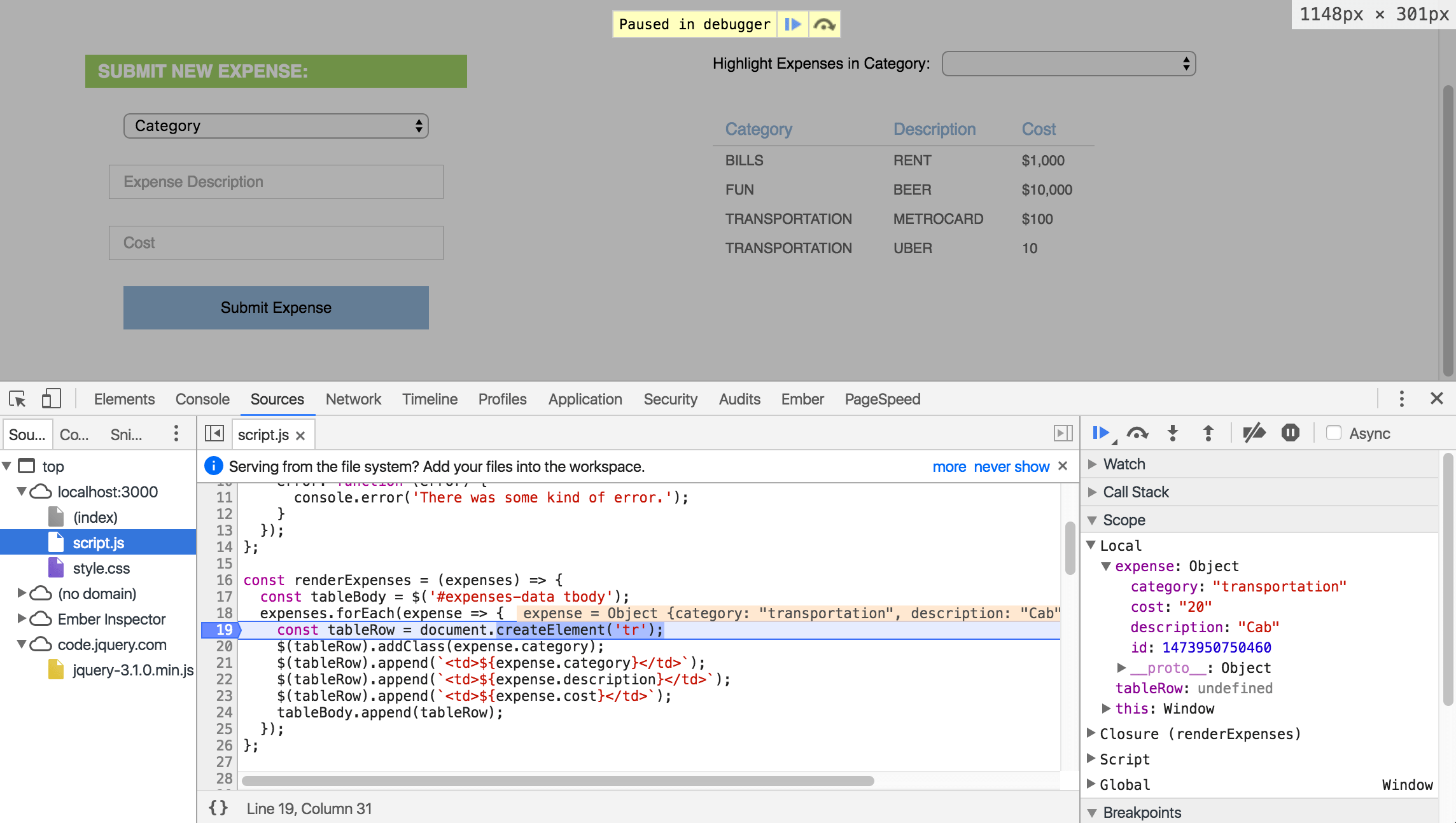The width and height of the screenshot is (1456, 823).
Task: Open the Highlight Expenses in Category dropdown
Action: [1068, 64]
